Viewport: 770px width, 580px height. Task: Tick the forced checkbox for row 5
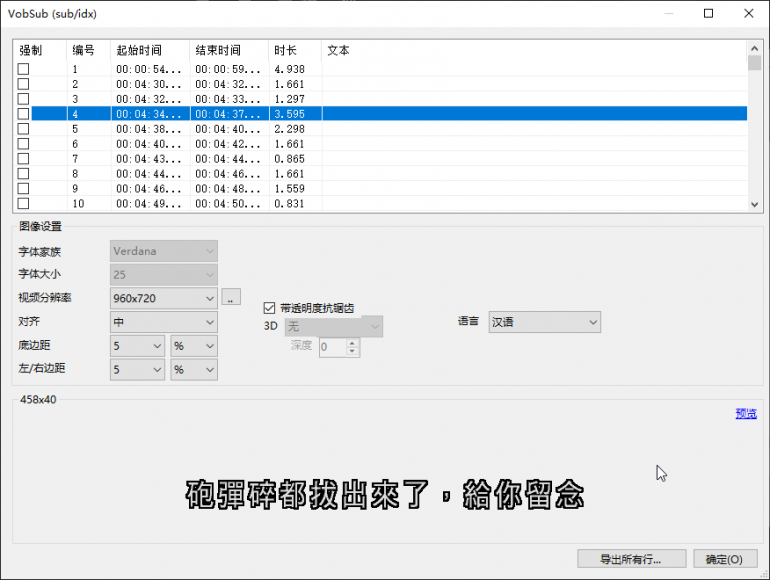[x=23, y=129]
